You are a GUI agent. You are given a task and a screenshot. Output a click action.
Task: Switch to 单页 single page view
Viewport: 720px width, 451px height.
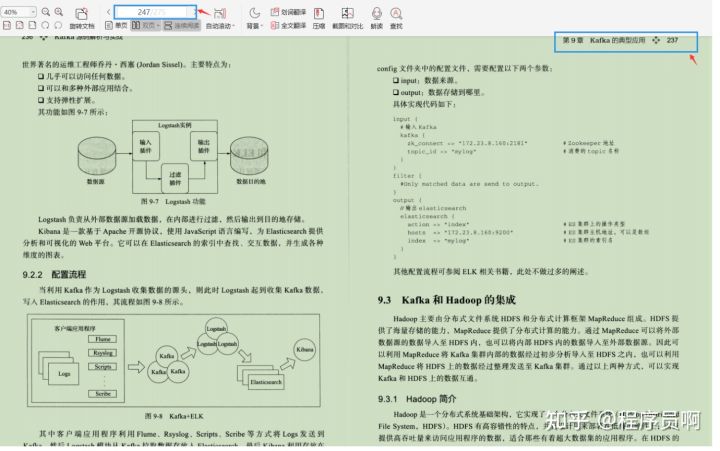point(116,26)
